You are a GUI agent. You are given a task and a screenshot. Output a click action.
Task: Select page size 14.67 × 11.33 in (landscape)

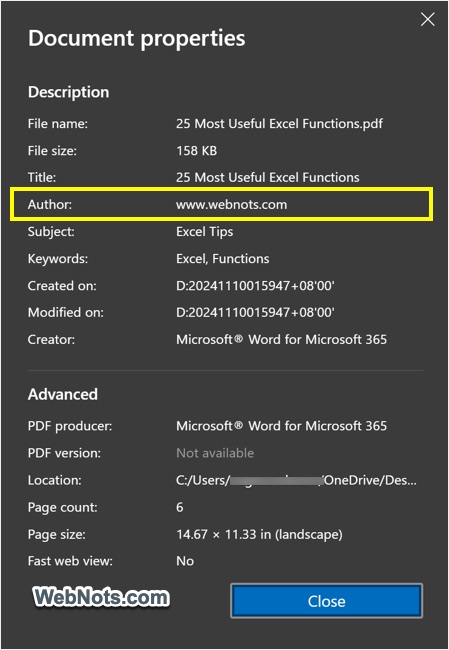(259, 534)
